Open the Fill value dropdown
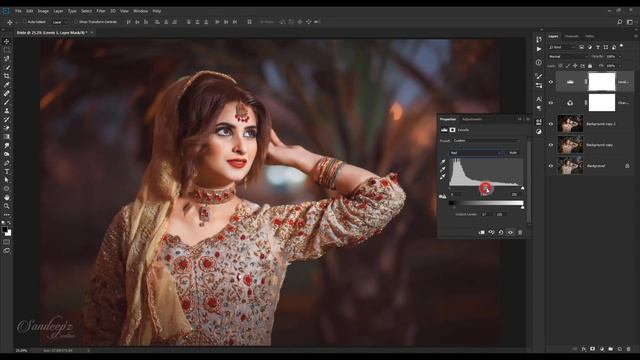The image size is (640, 360). 620,66
